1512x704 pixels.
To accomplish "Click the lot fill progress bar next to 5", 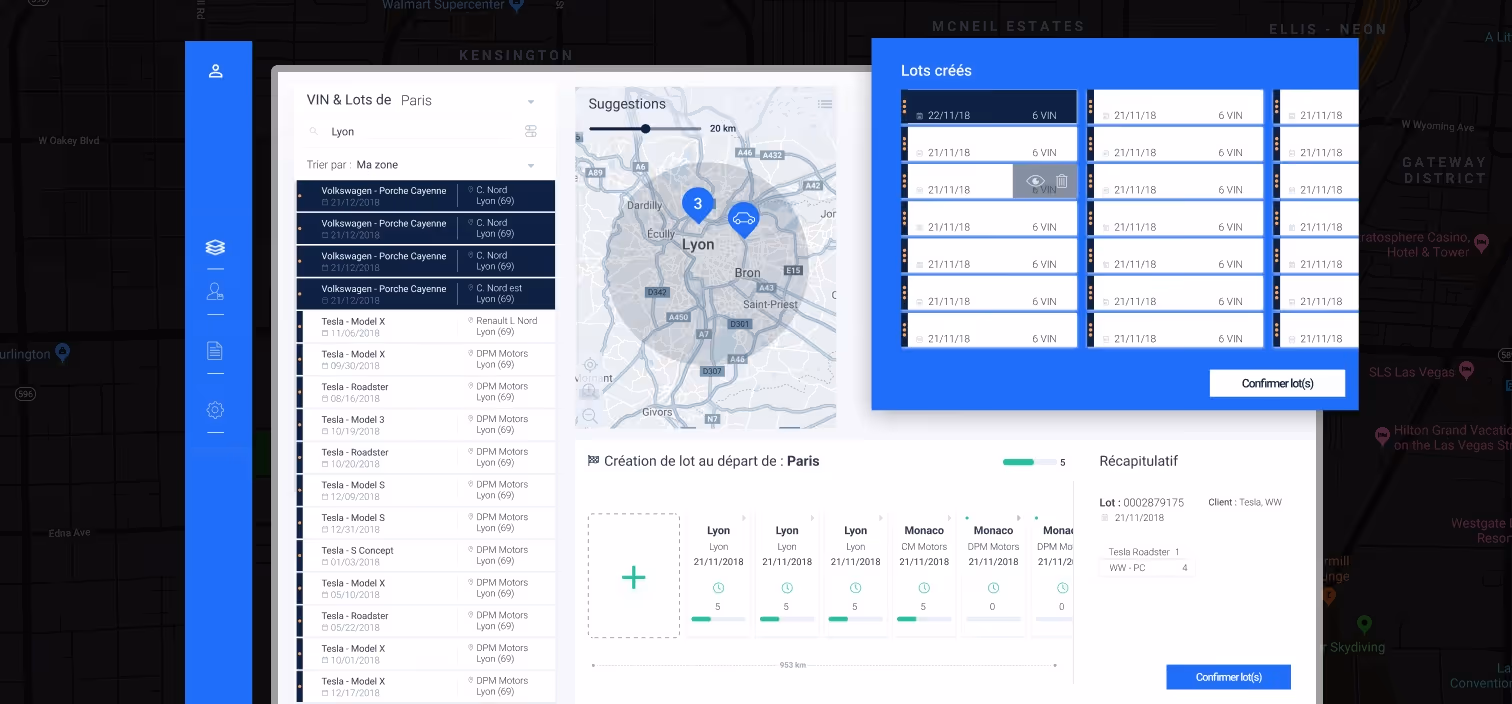I will click(x=1029, y=462).
